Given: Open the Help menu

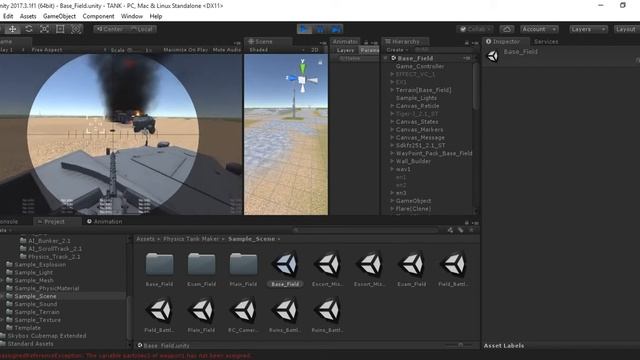Looking at the screenshot, I should tap(156, 16).
